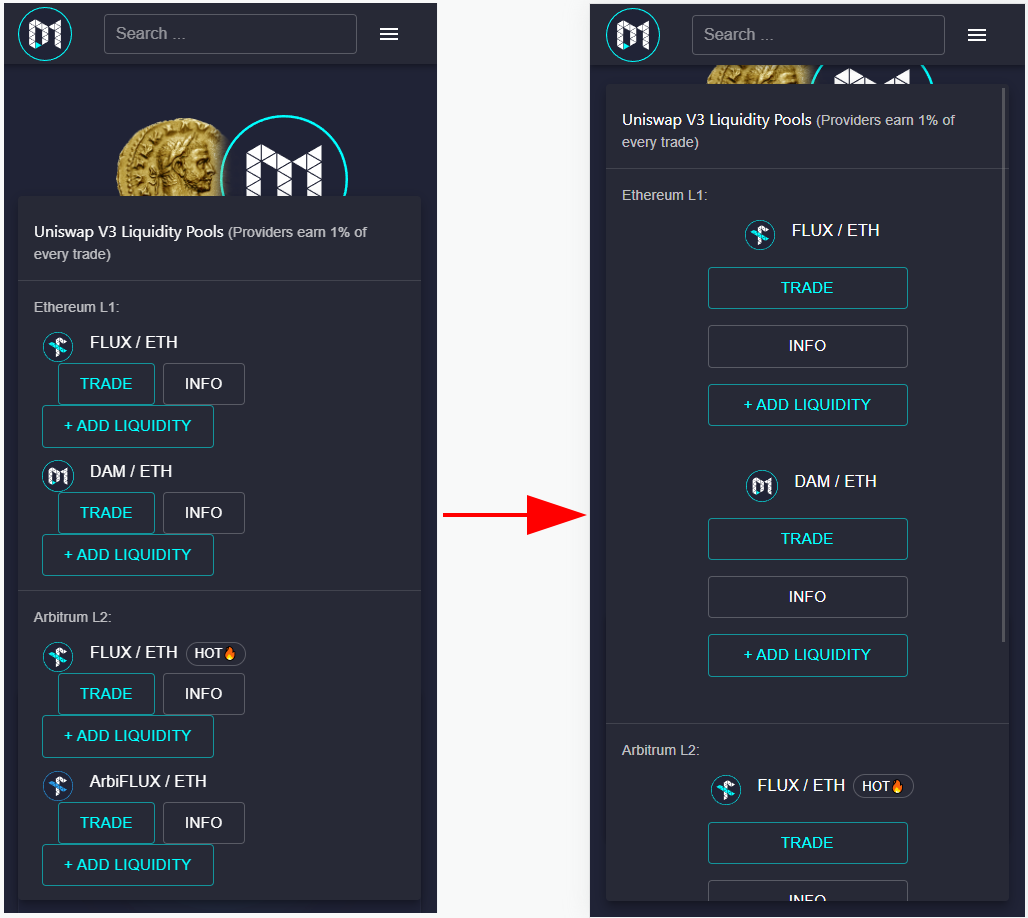Open INFO for Ethereum L1 FLUX / ETH, left panel
Image resolution: width=1028 pixels, height=918 pixels.
pos(203,384)
